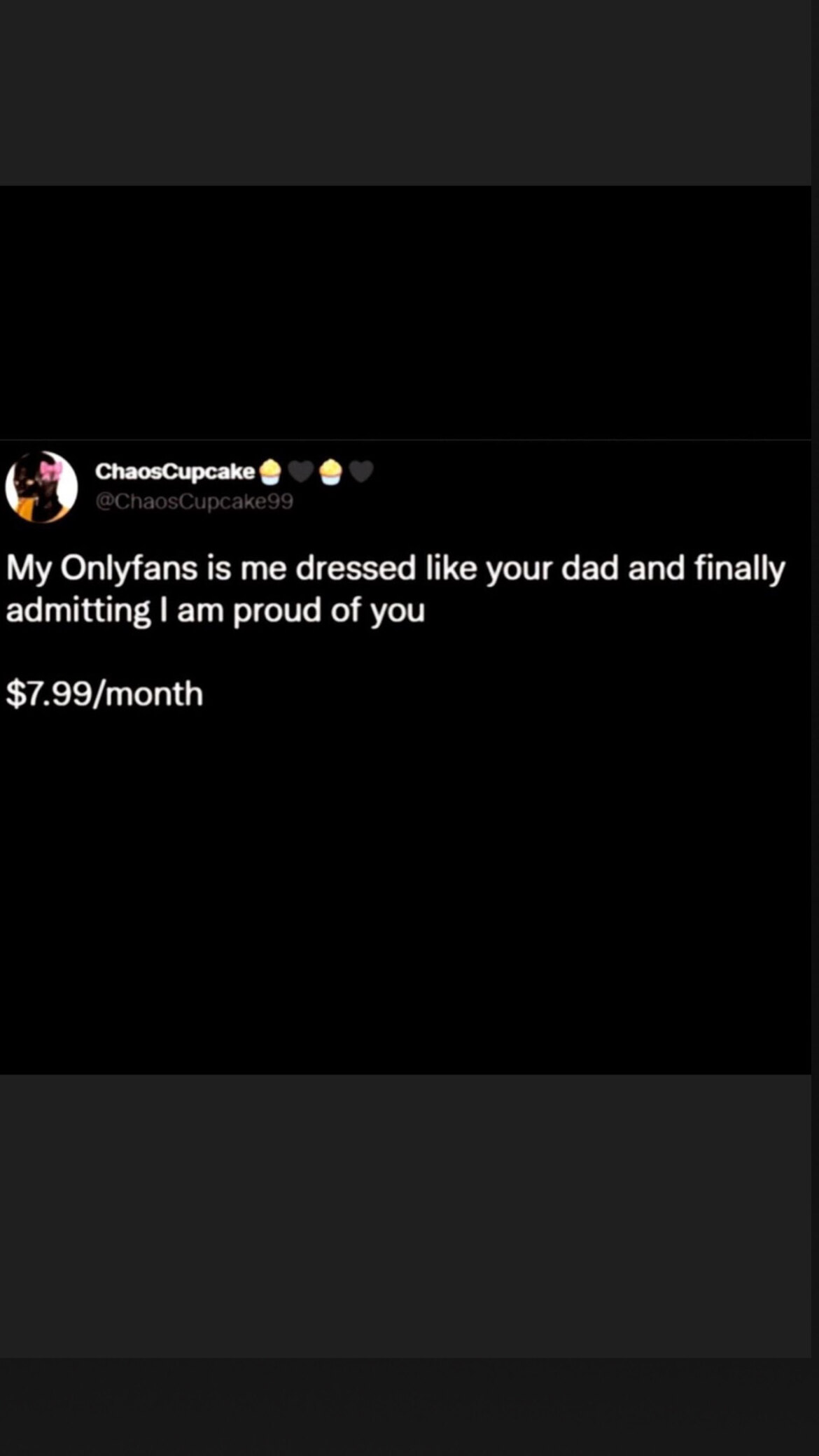Screen dimensions: 819x1456
Task: Click the ChaosCupcake profile avatar
Action: coord(41,486)
